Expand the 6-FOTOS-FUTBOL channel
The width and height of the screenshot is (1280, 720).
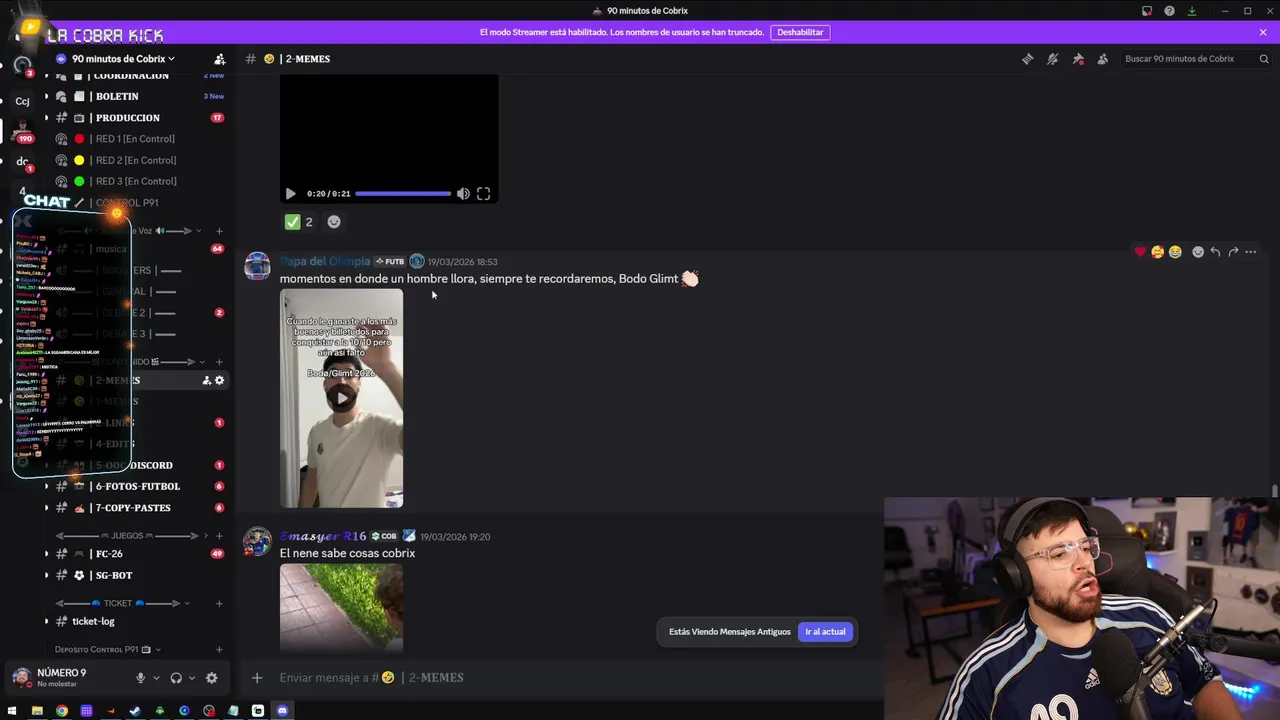tap(46, 487)
